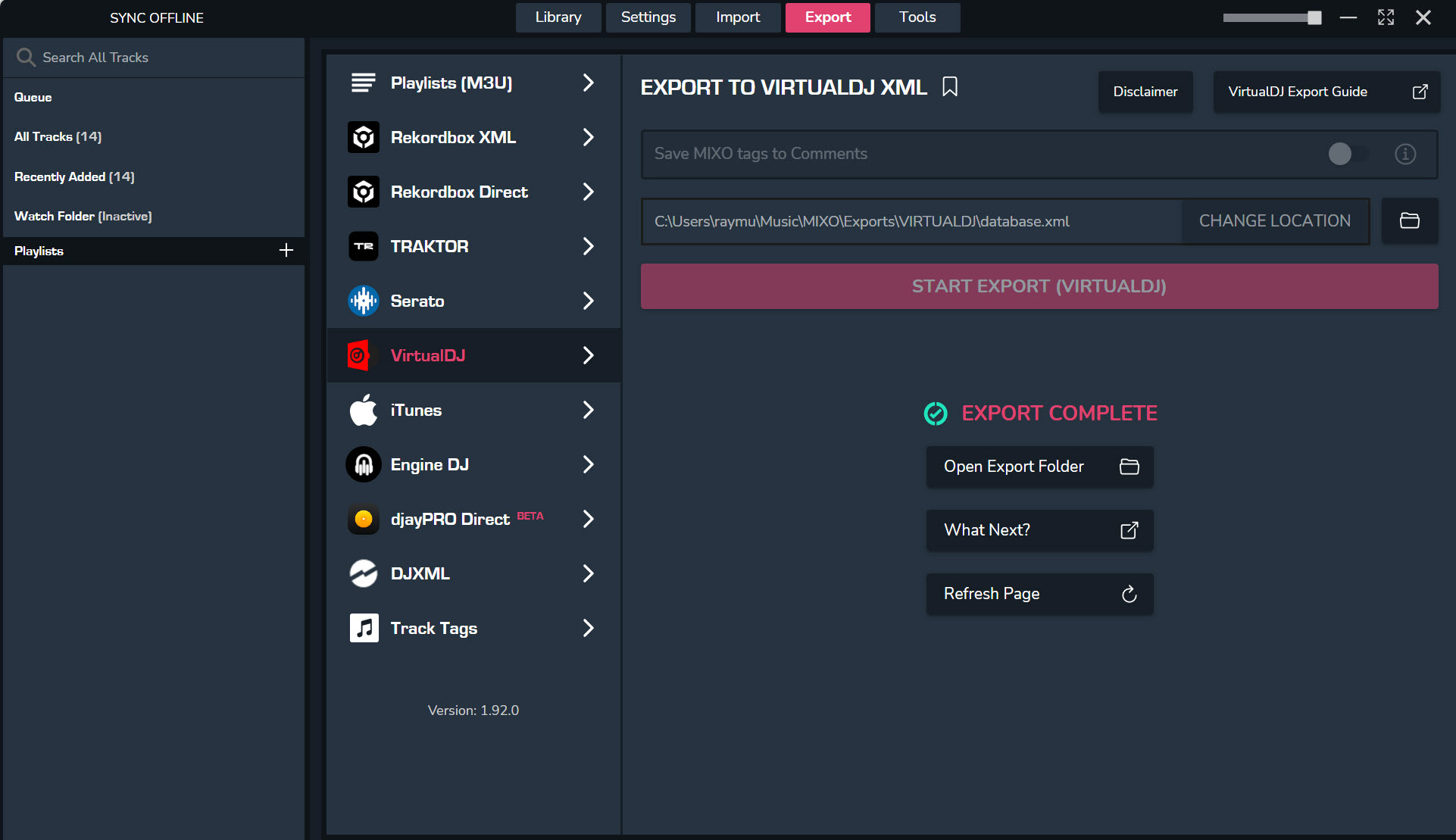Image resolution: width=1456 pixels, height=840 pixels.
Task: Click the djayPRO Direct vinyl icon
Action: pos(364,519)
